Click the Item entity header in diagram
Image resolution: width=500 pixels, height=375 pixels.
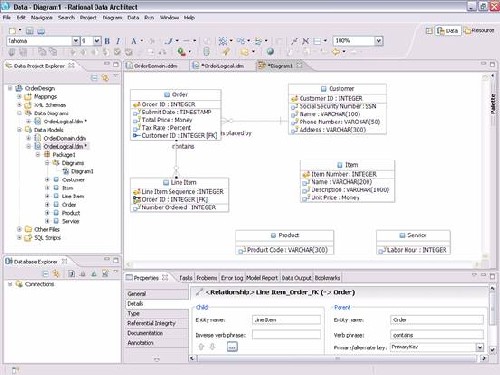pos(348,165)
